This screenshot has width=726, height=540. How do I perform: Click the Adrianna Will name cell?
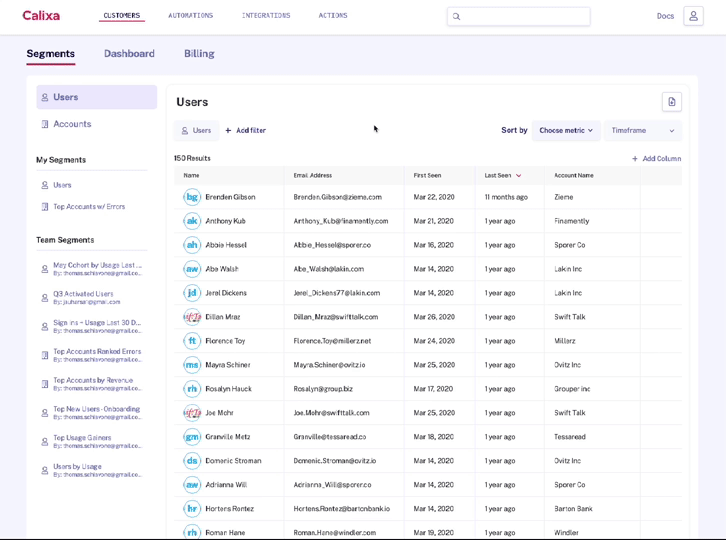[226, 485]
